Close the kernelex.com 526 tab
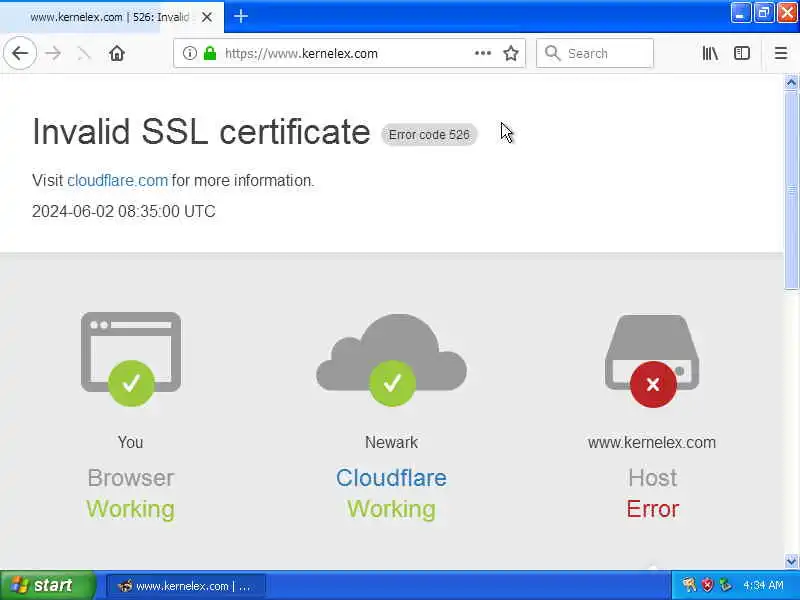Viewport: 800px width, 600px height. (207, 17)
